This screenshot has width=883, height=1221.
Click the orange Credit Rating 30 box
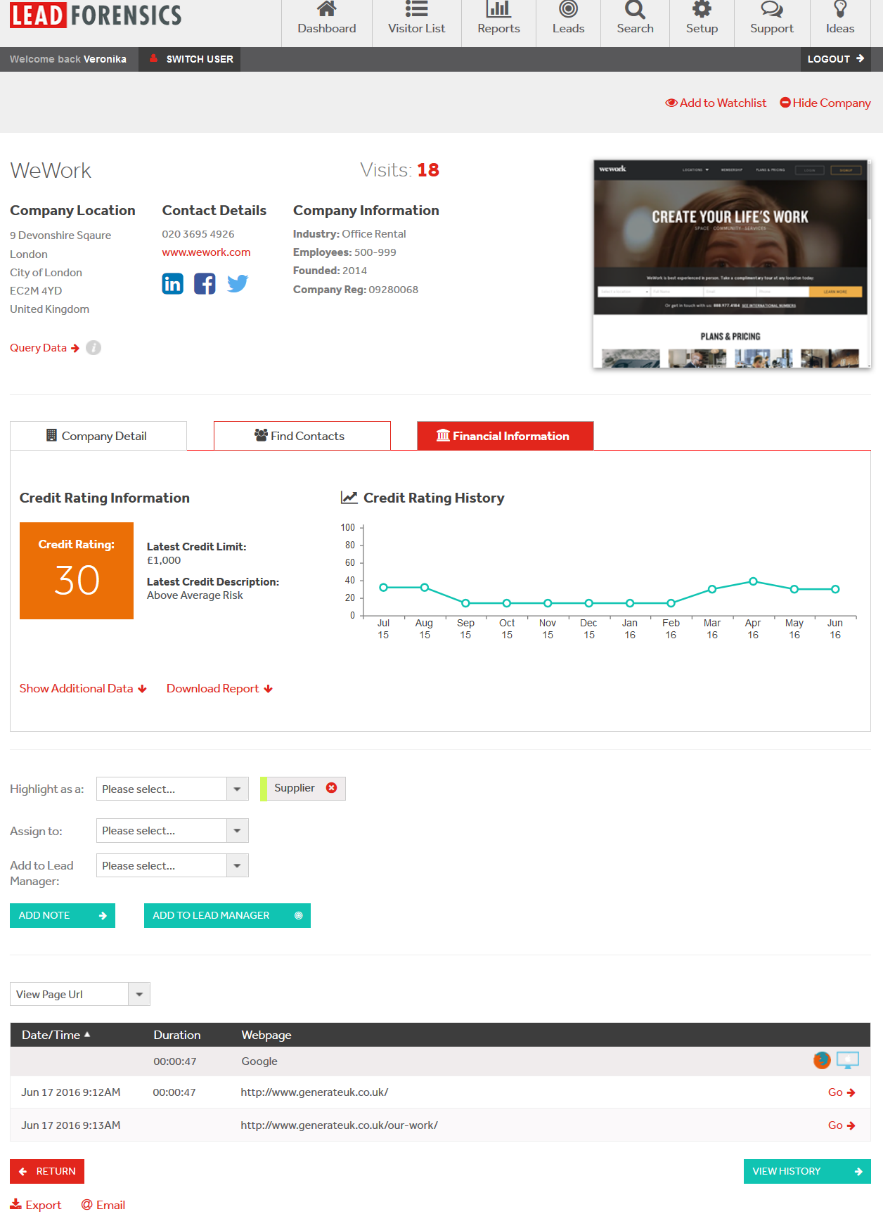(76, 570)
